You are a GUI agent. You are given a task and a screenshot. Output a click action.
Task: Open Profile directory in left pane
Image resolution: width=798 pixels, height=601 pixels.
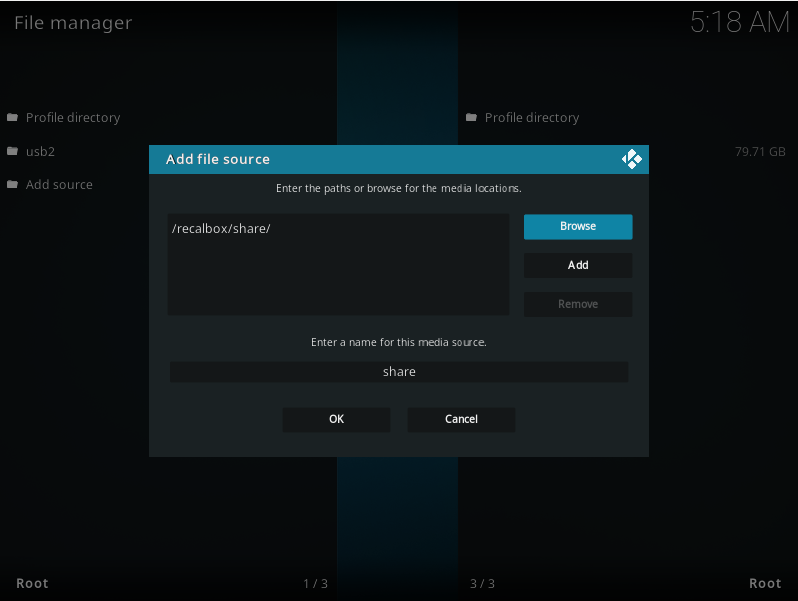coord(73,118)
